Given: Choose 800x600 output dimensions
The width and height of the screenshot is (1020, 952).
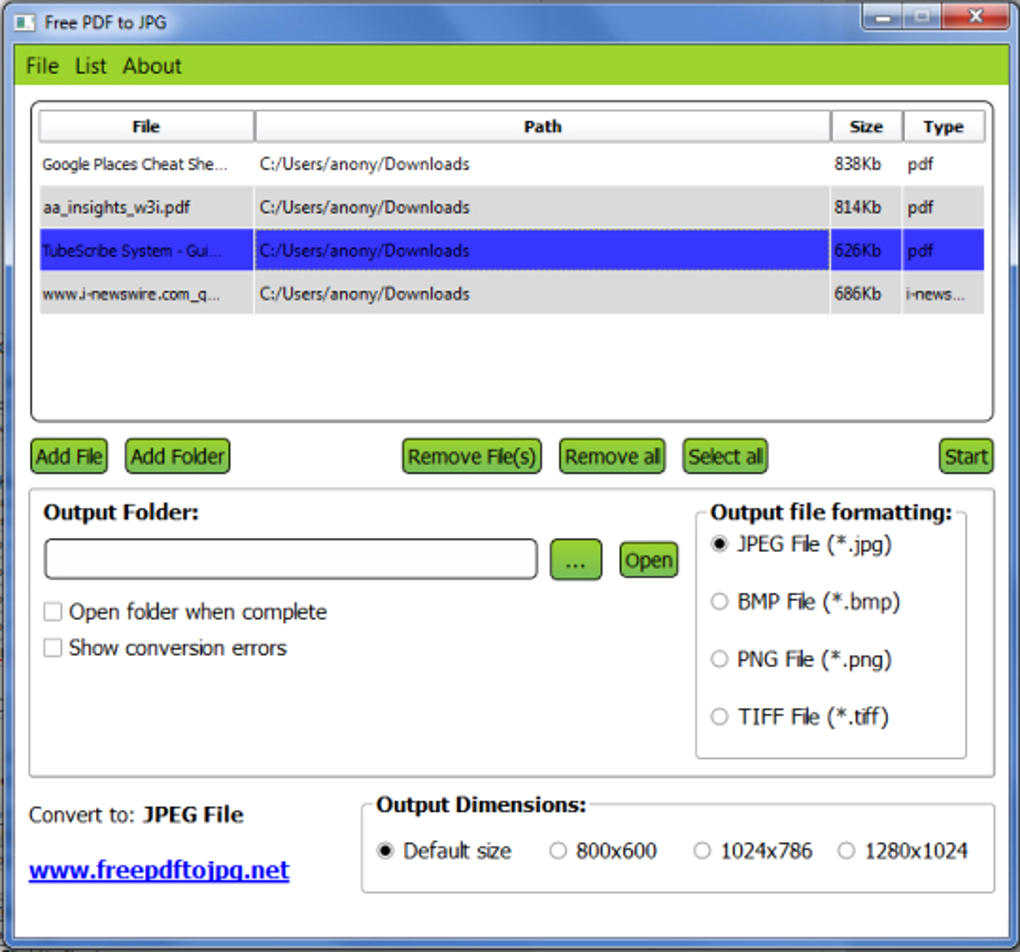Looking at the screenshot, I should coord(557,850).
